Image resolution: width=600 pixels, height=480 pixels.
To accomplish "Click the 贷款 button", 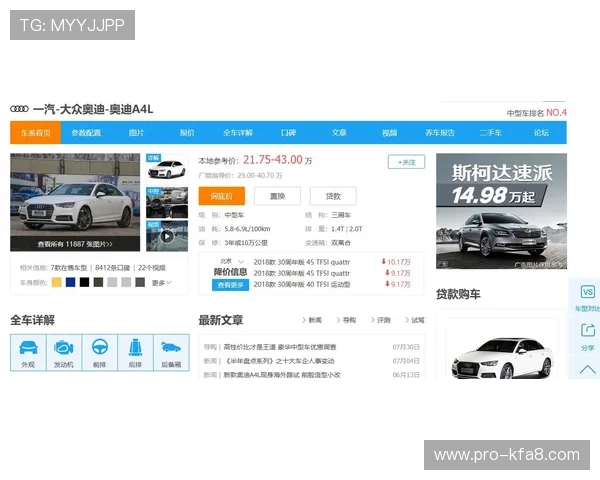I will pos(333,196).
